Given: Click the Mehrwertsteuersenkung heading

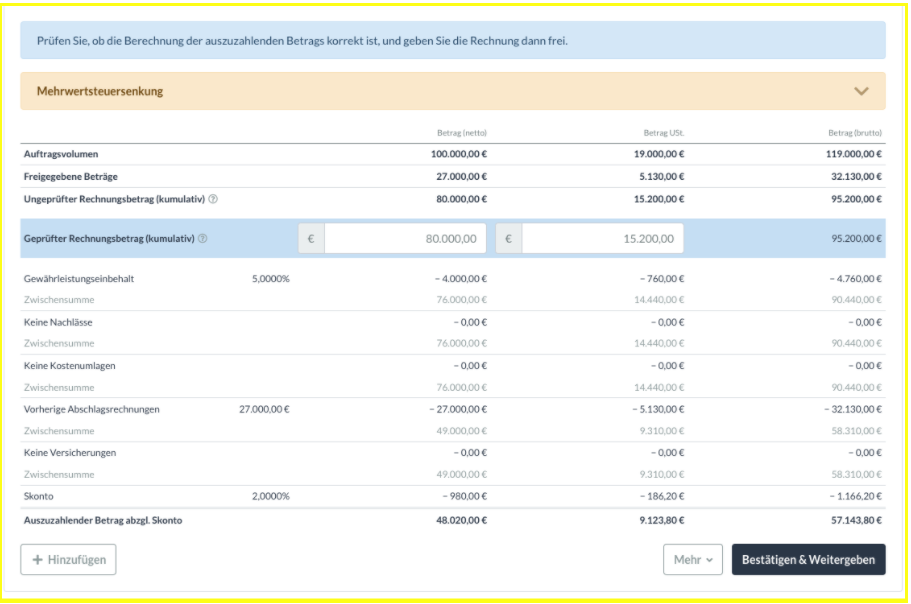Looking at the screenshot, I should click(100, 91).
